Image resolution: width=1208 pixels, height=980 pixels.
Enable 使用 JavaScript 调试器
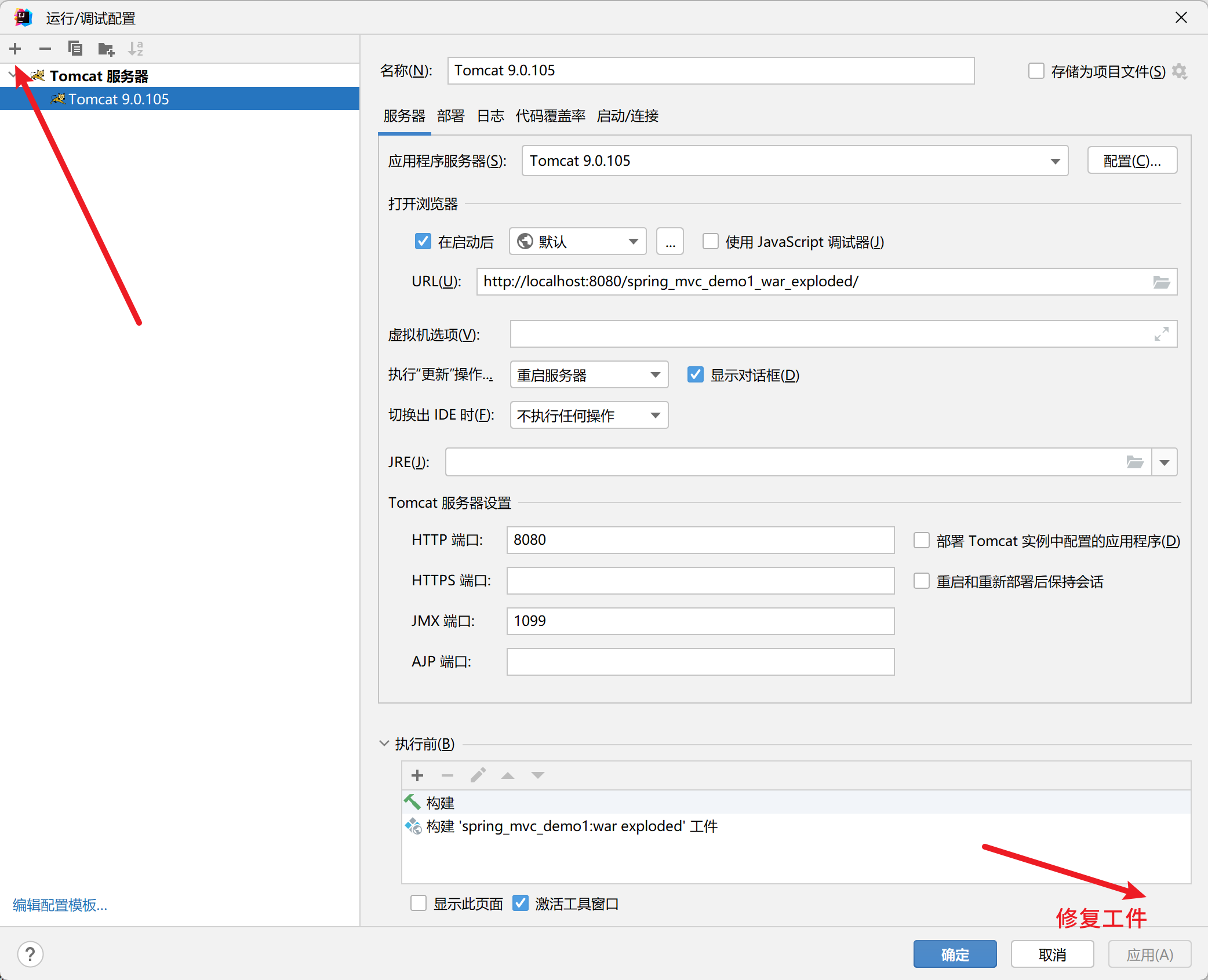point(711,241)
